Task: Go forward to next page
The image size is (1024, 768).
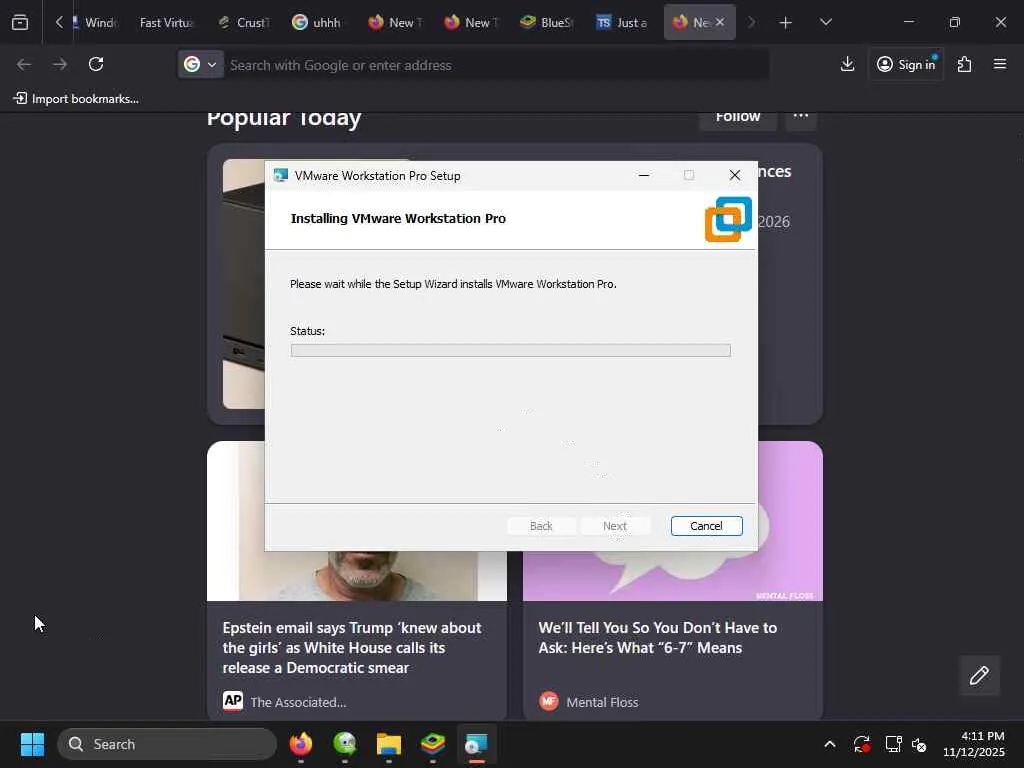Action: point(59,64)
